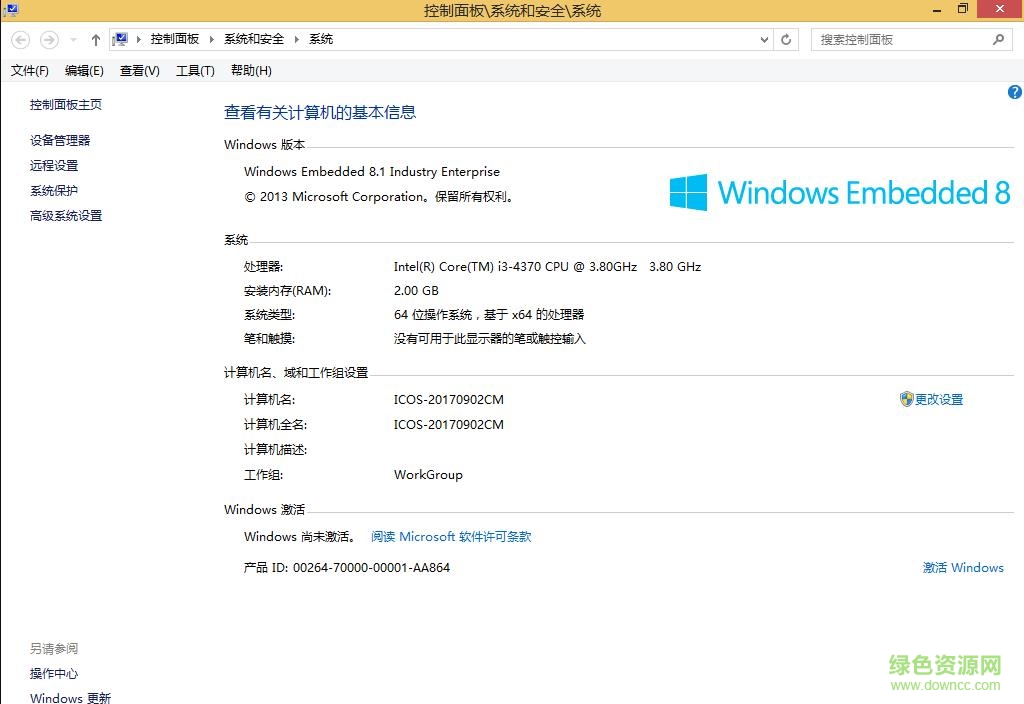The image size is (1024, 704).
Task: Open help via the blue question mark icon
Action: tap(1014, 91)
